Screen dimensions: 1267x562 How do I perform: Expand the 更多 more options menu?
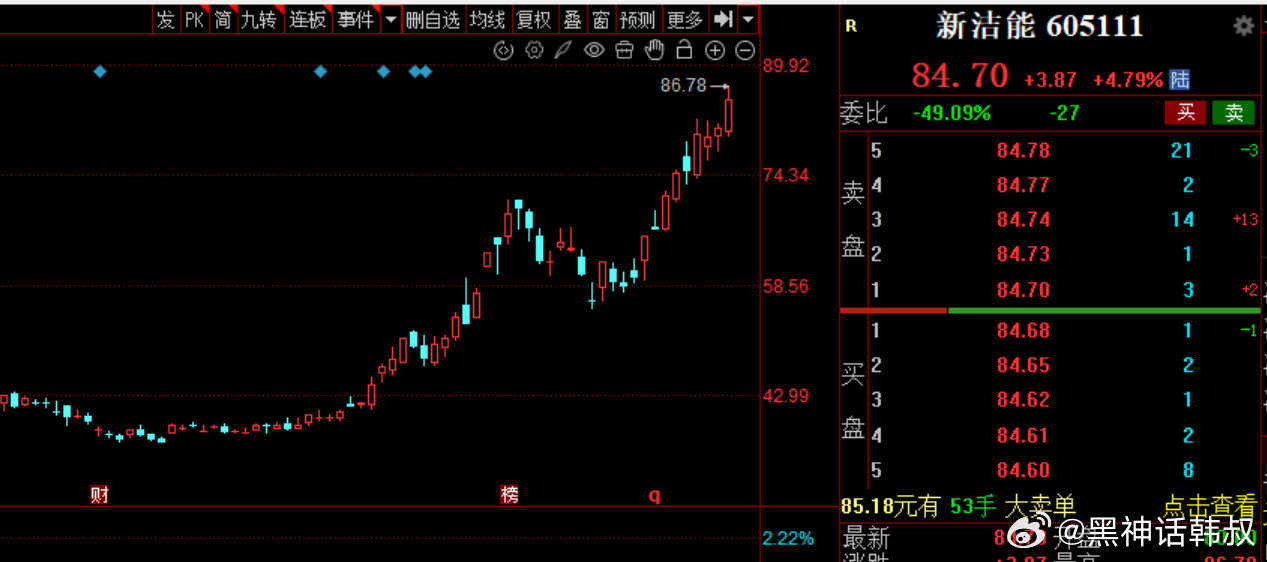click(685, 19)
